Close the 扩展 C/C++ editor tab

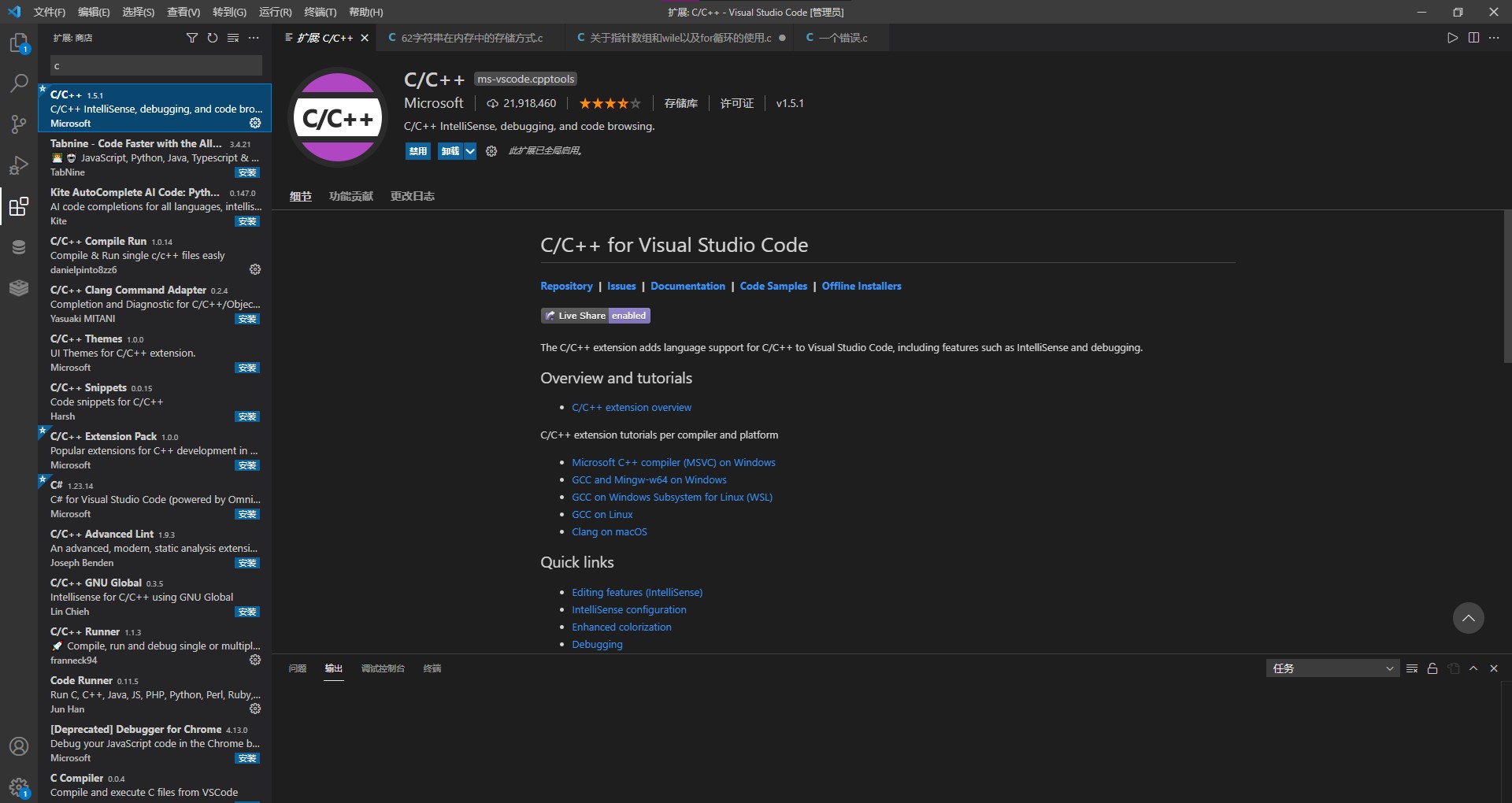pos(365,38)
